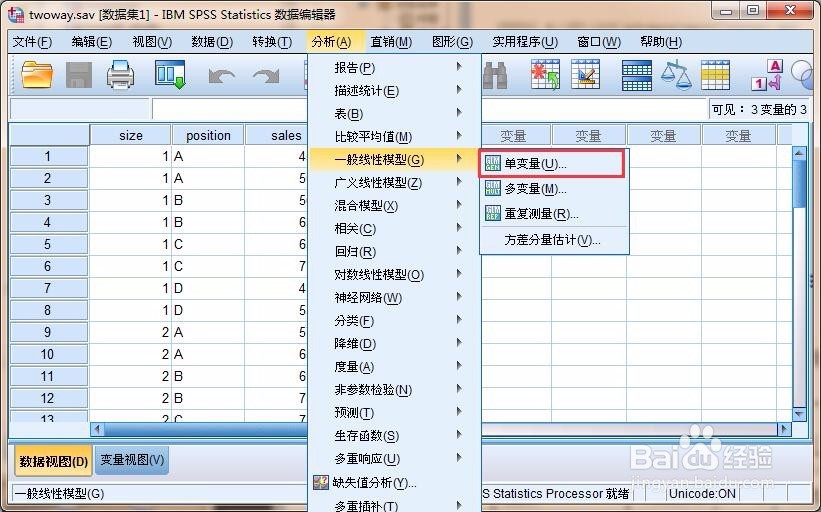The width and height of the screenshot is (821, 512).
Task: Expand the 生存函数(S) submenu
Action: click(x=395, y=436)
